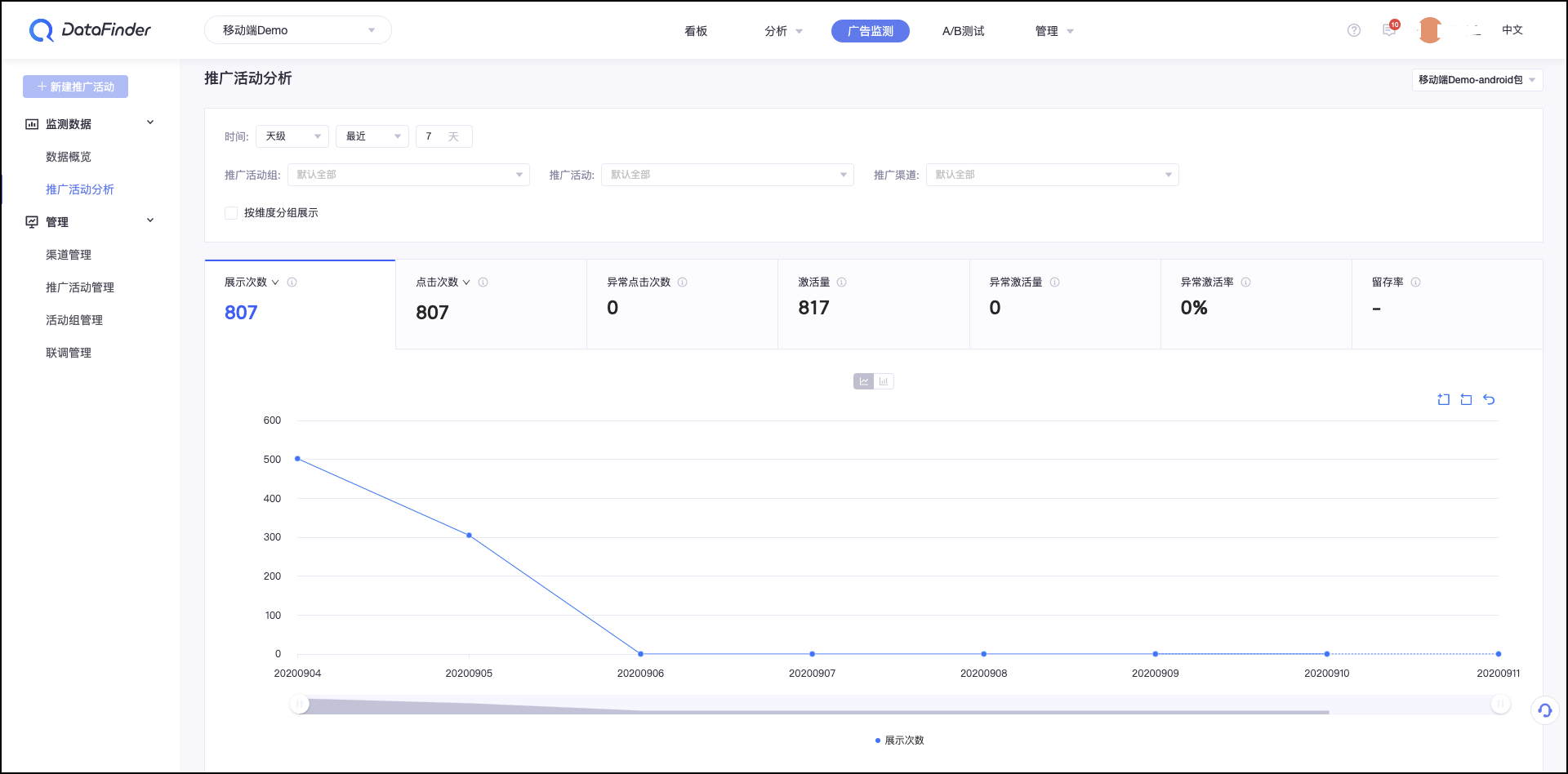Click the DataFinder logo
The height and width of the screenshot is (774, 1568).
pyautogui.click(x=90, y=30)
